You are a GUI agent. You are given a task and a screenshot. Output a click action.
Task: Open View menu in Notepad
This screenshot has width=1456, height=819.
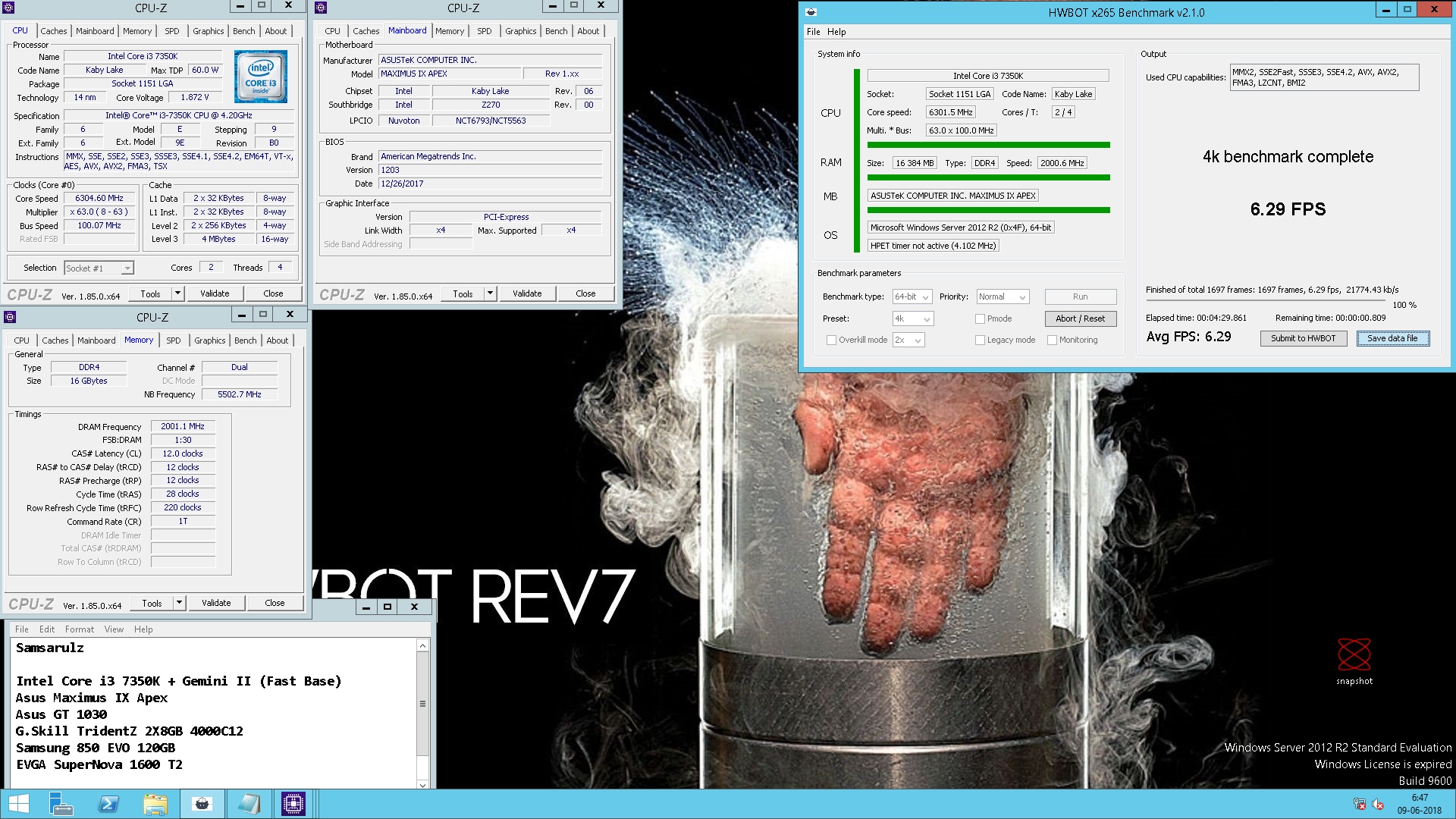click(114, 629)
